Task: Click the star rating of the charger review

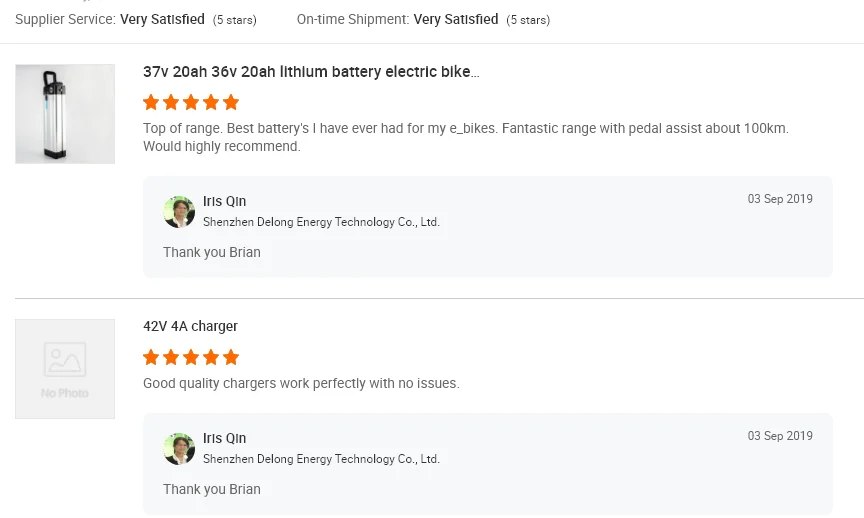Action: click(x=191, y=357)
